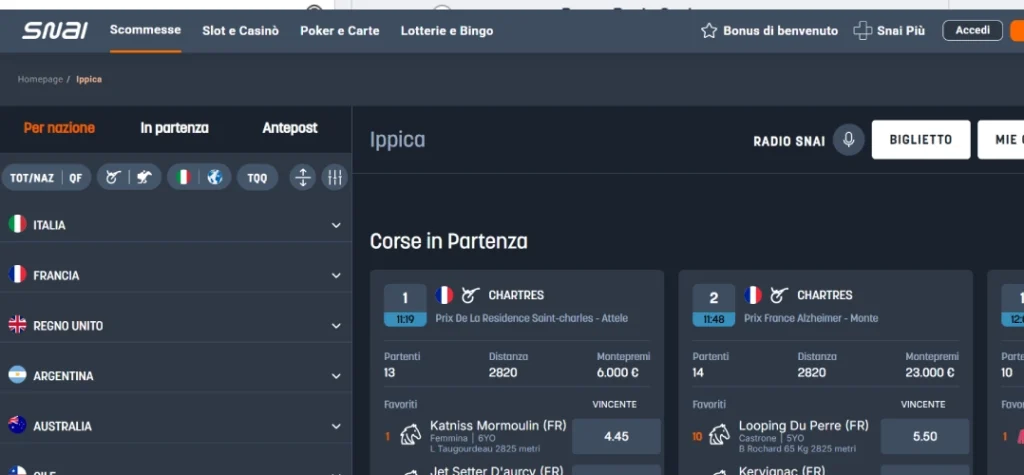Click horse icon beside Katniss Mormoulin
The width and height of the screenshot is (1024, 475).
[410, 434]
